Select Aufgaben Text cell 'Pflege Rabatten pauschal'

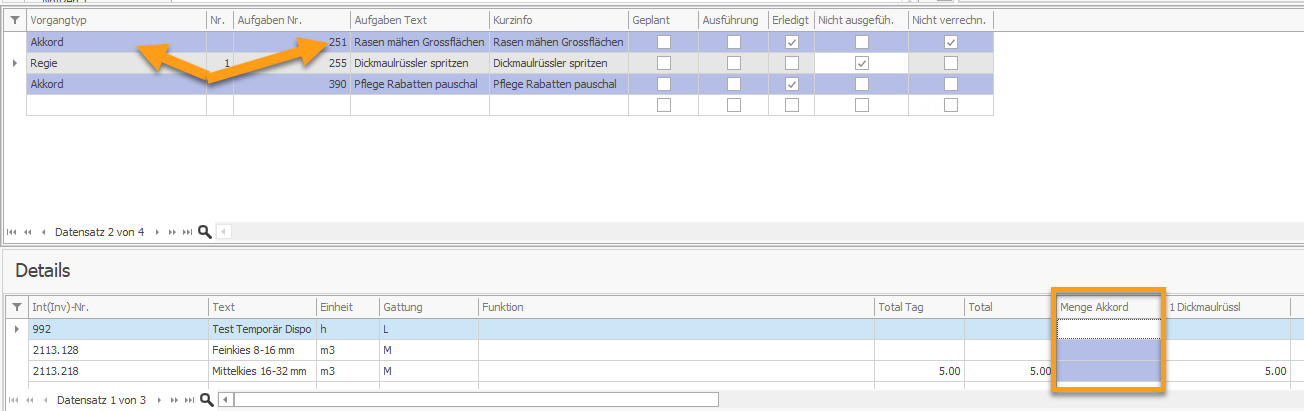click(419, 84)
